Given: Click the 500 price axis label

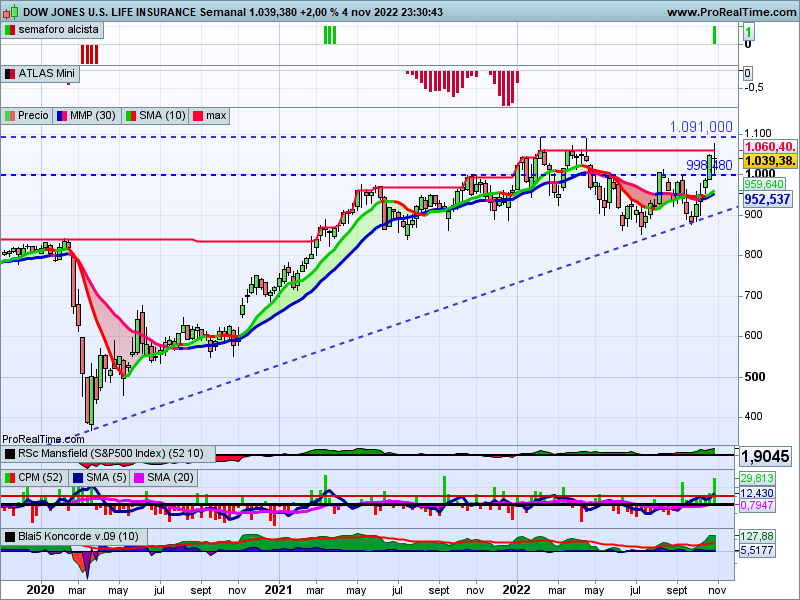Looking at the screenshot, I should tap(755, 377).
